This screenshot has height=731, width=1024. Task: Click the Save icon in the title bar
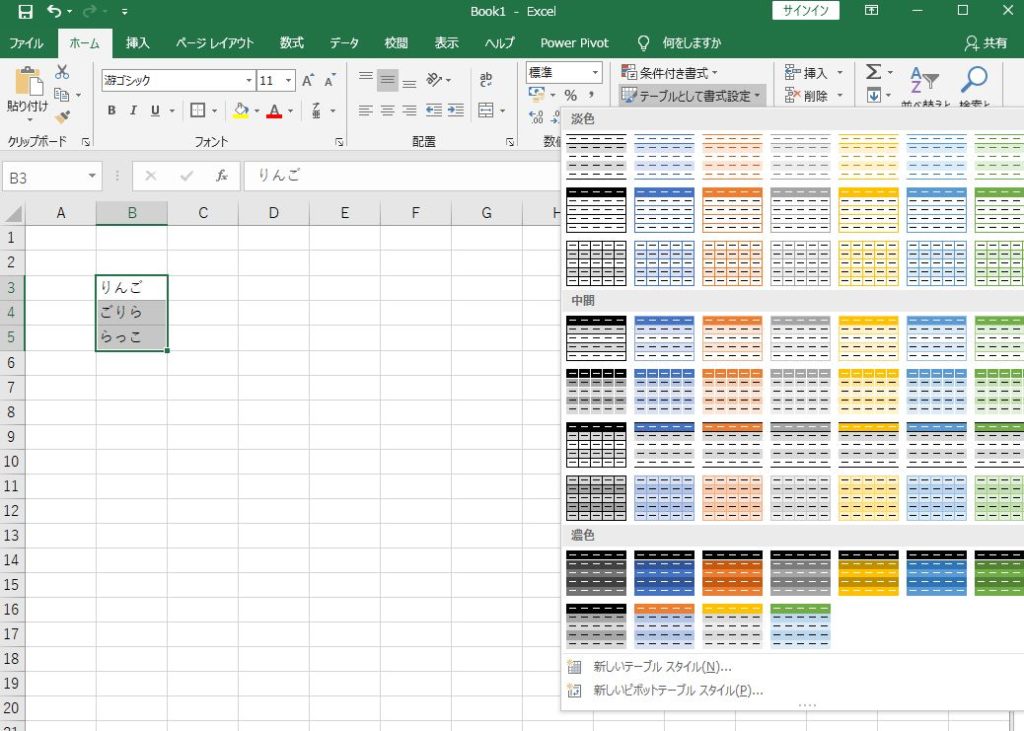click(25, 12)
